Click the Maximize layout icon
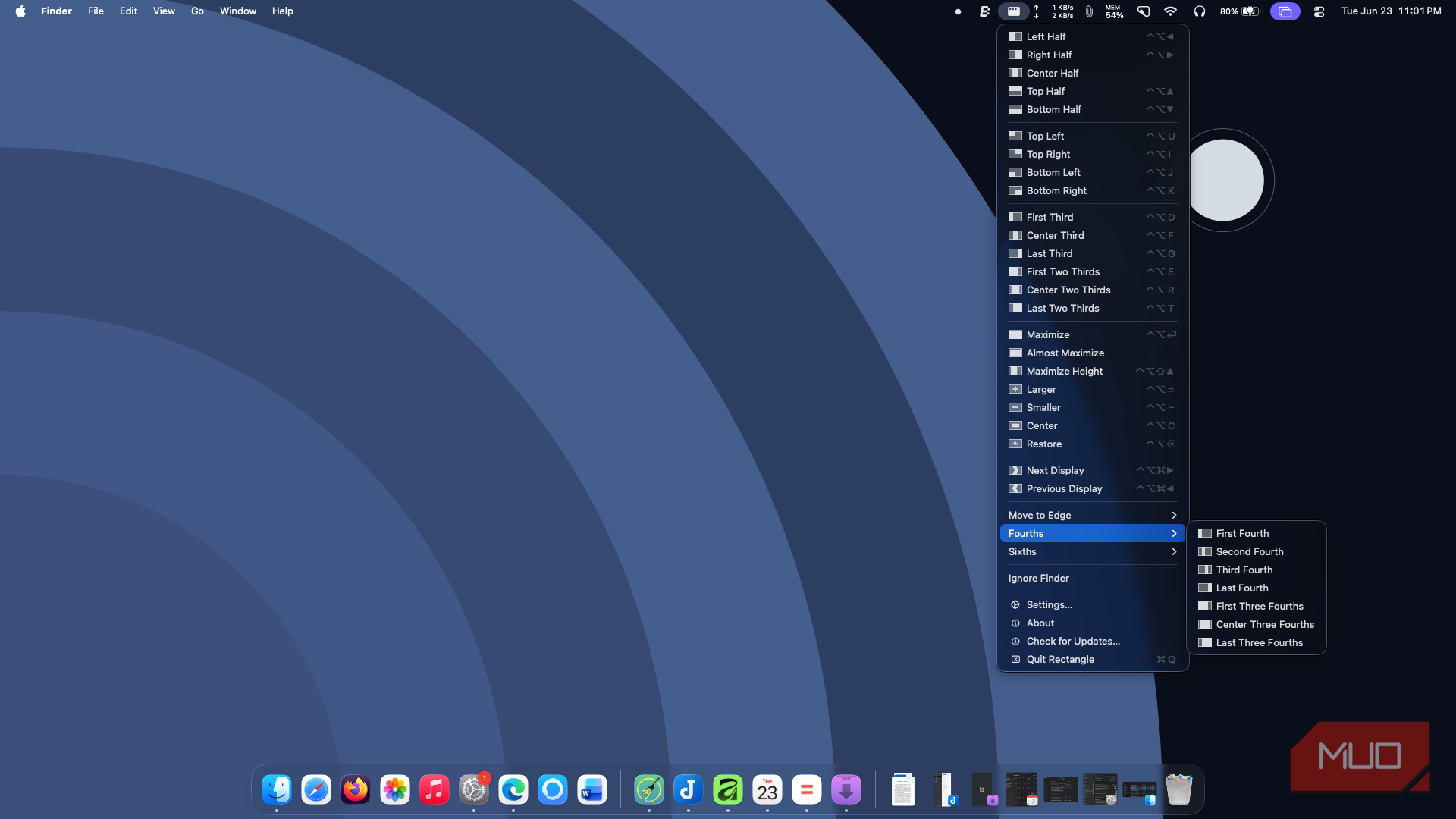1456x819 pixels. pyautogui.click(x=1015, y=334)
